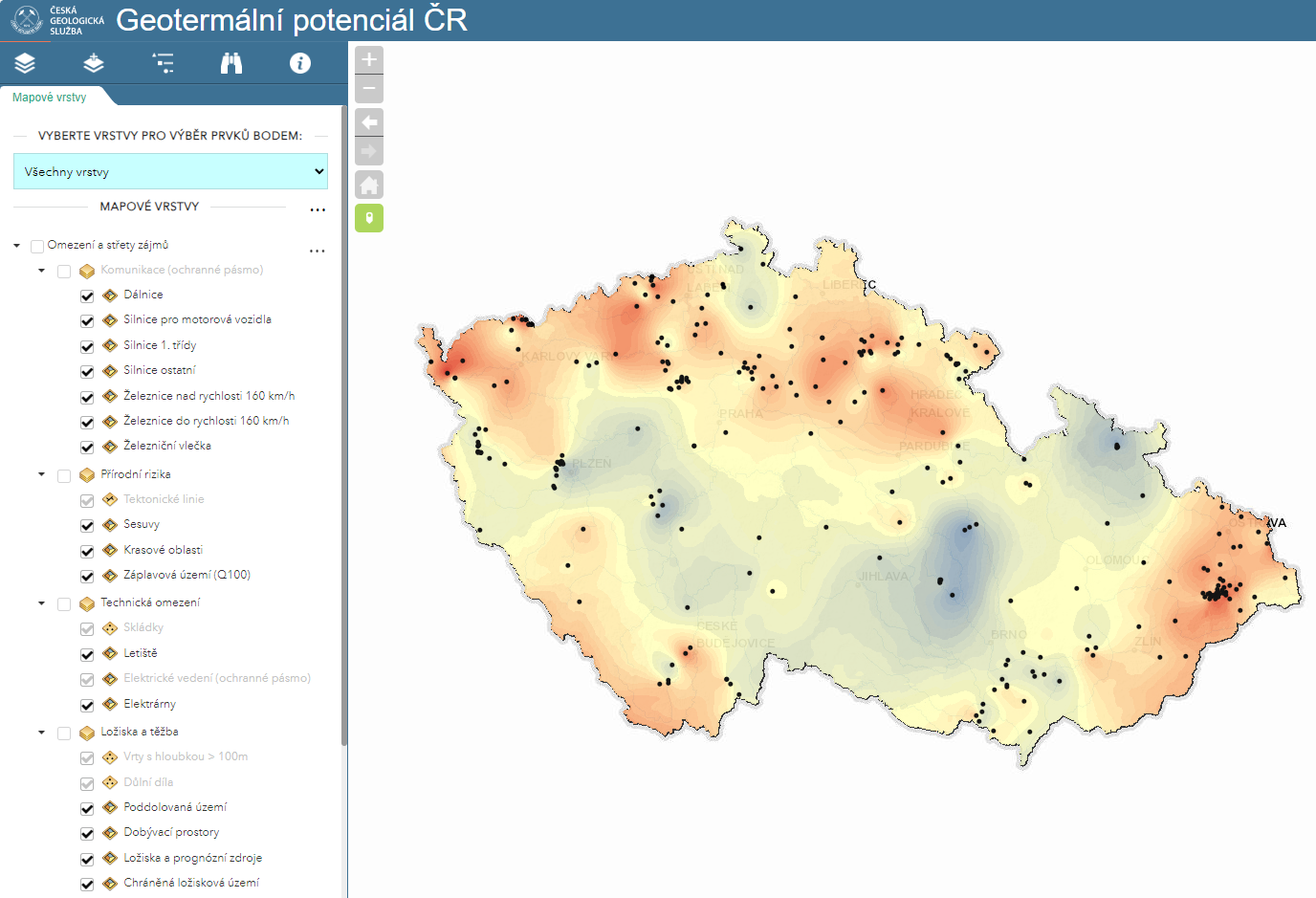Screen dimensions: 1316x898
Task: Select the Mapové vrstvy tab
Action: coord(50,98)
